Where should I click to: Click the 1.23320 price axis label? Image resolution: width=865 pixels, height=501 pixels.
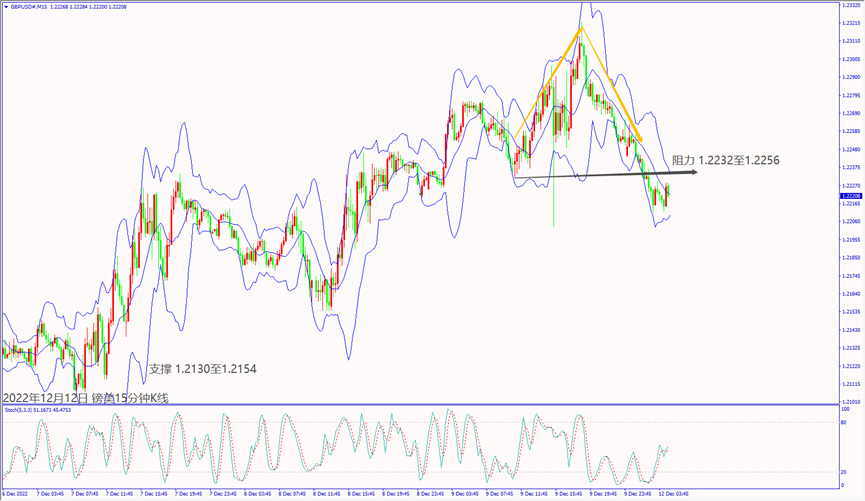coord(850,5)
